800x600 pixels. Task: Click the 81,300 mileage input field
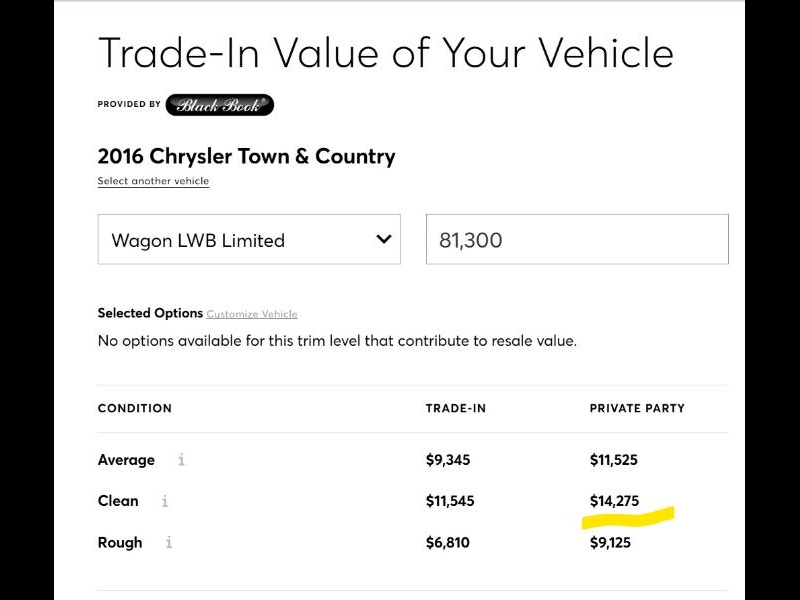577,240
